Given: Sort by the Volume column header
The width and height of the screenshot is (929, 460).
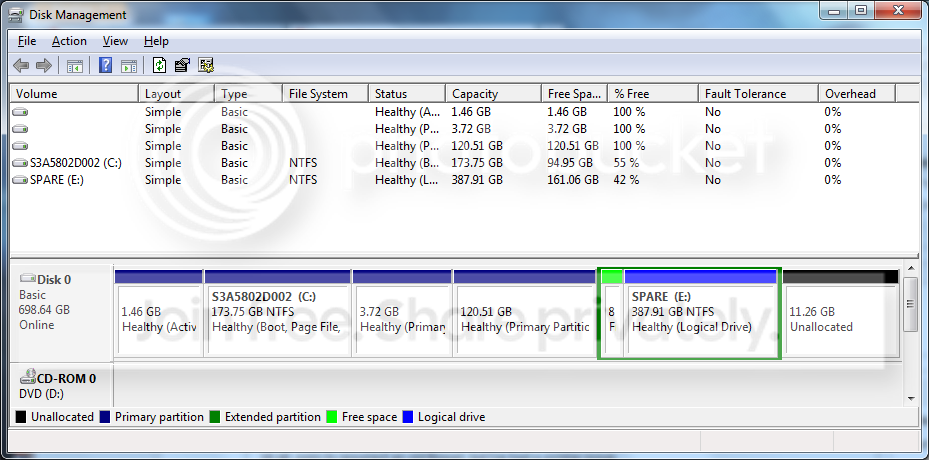Looking at the screenshot, I should point(75,94).
